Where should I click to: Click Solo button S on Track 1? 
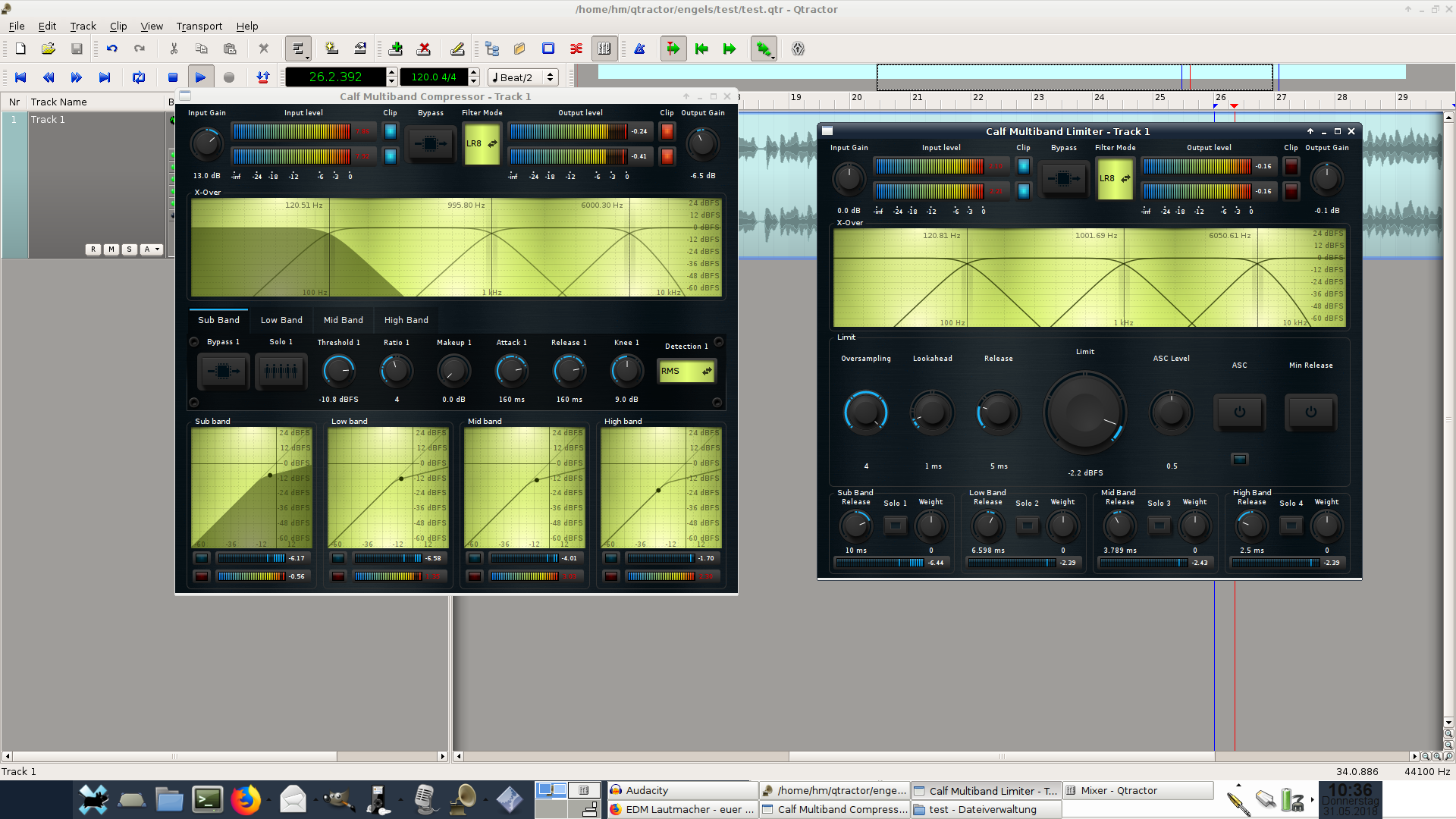129,249
